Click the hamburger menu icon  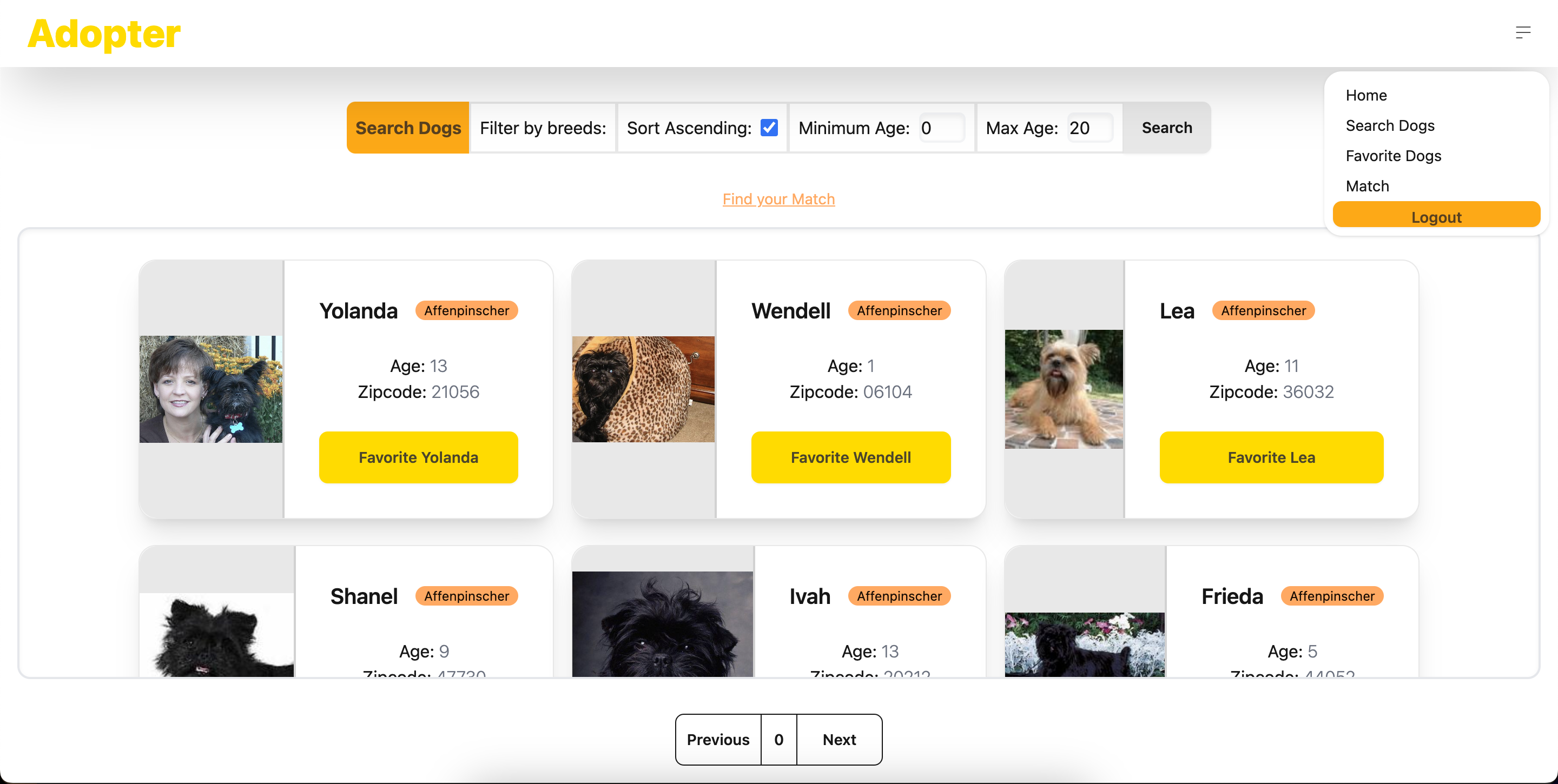click(1522, 32)
